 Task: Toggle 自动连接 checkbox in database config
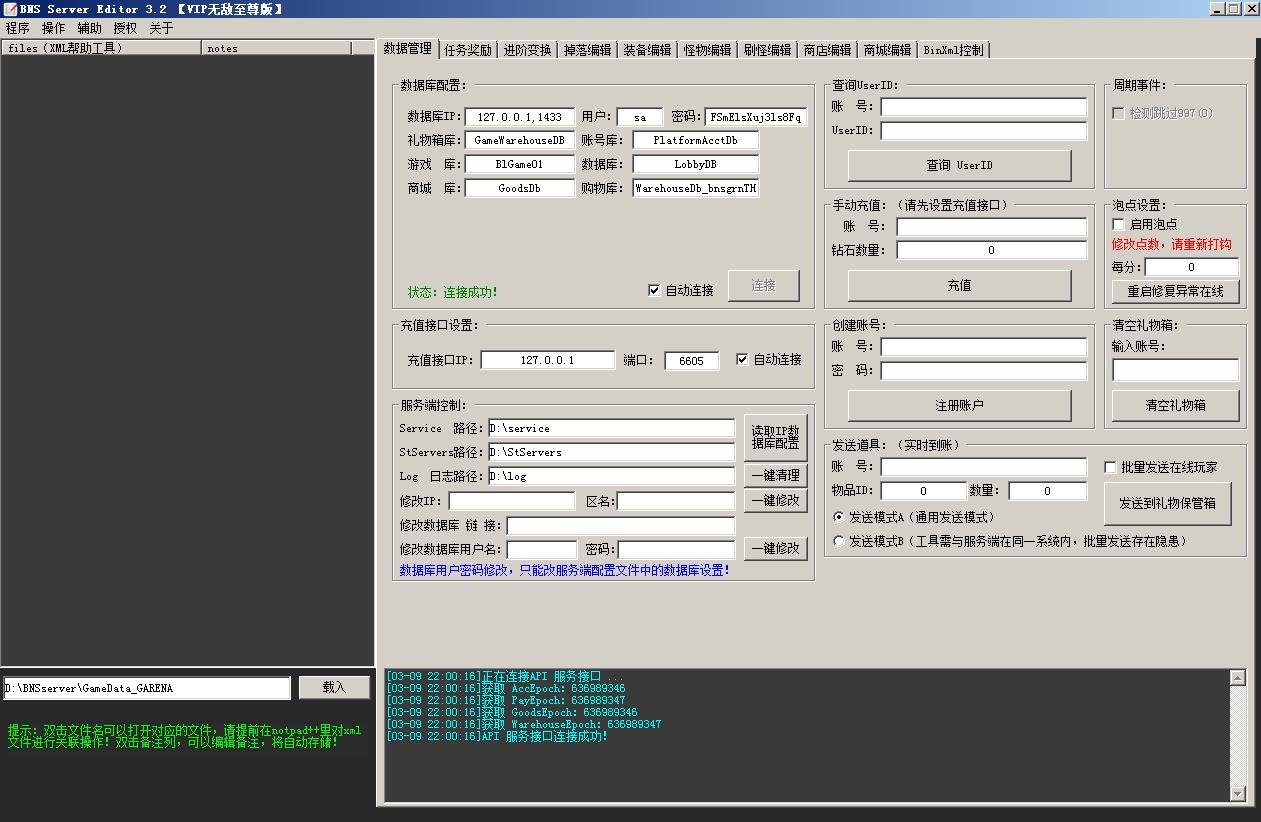click(654, 290)
